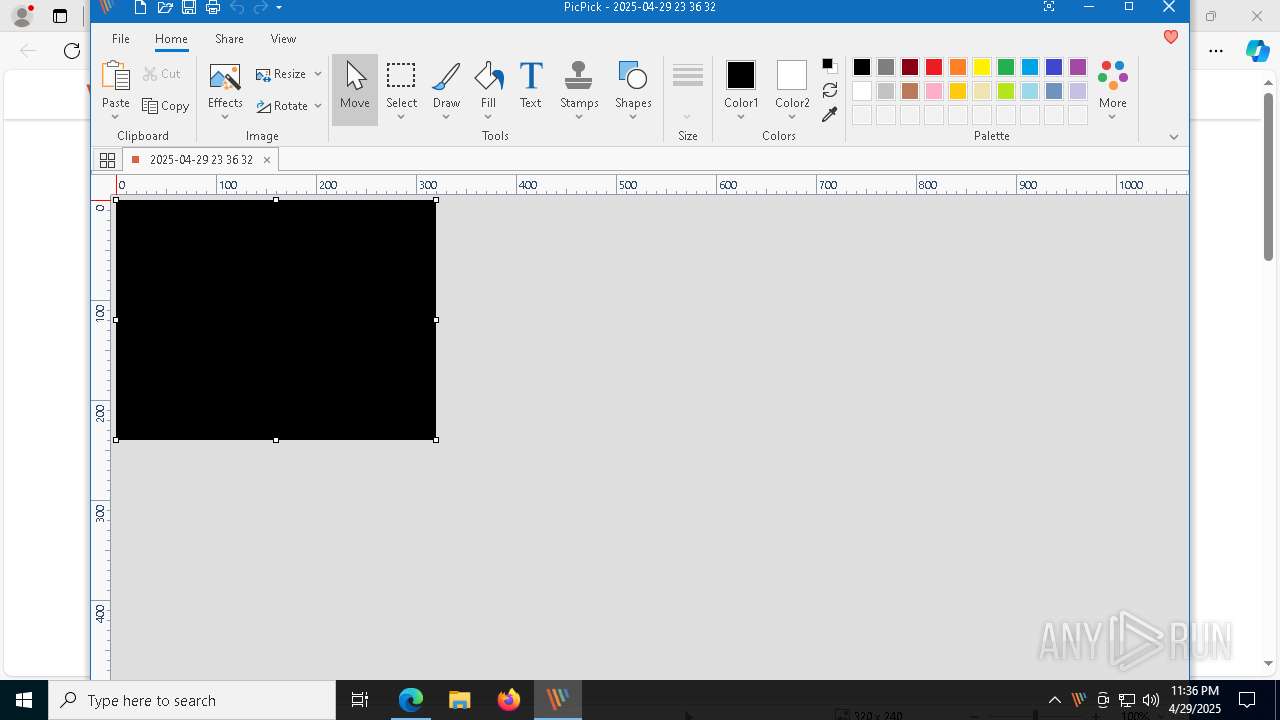Expand the Stamps dropdown arrow
The width and height of the screenshot is (1280, 720).
click(x=579, y=117)
